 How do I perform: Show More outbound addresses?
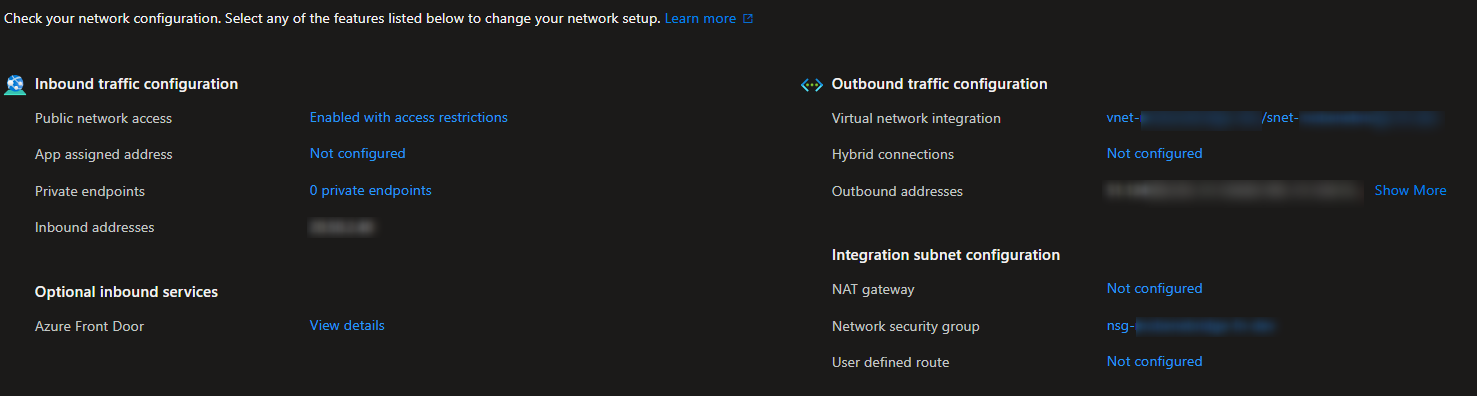(x=1410, y=191)
